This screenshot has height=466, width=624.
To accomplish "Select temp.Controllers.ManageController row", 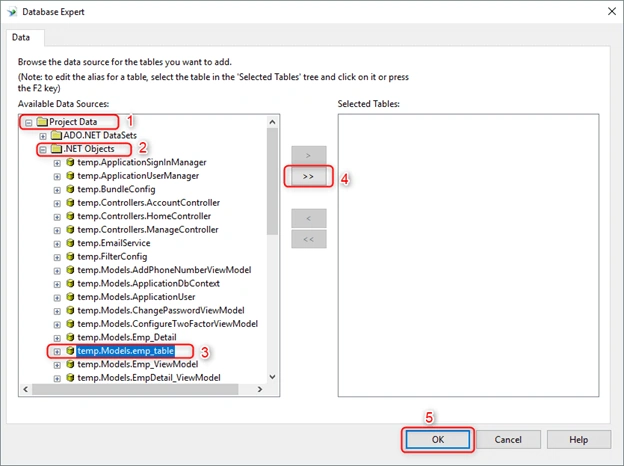I will coord(148,230).
